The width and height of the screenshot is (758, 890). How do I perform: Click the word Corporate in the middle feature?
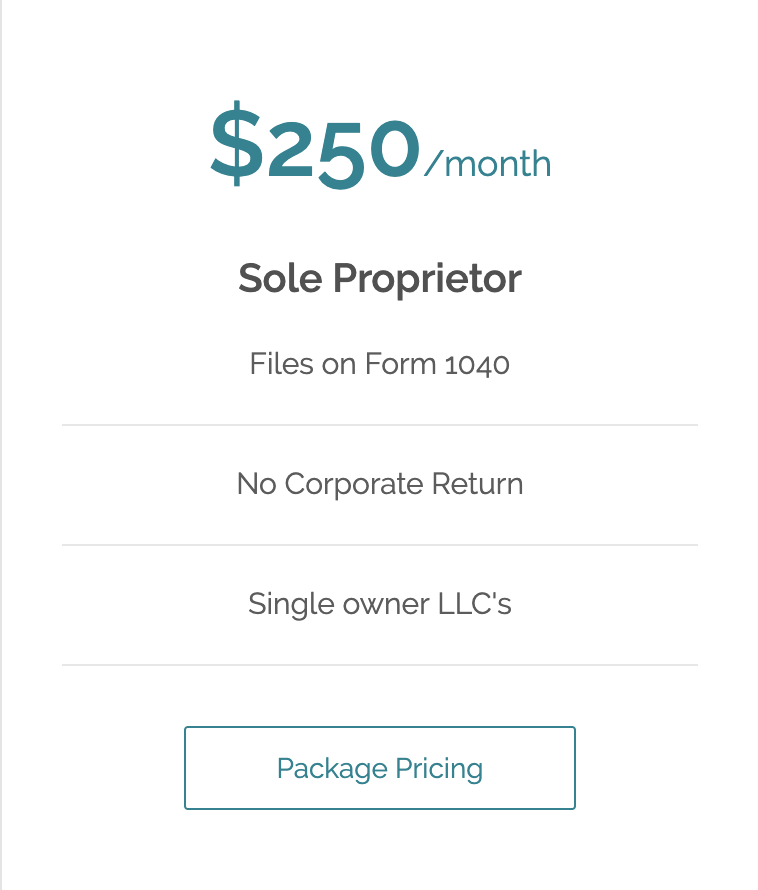(x=354, y=484)
